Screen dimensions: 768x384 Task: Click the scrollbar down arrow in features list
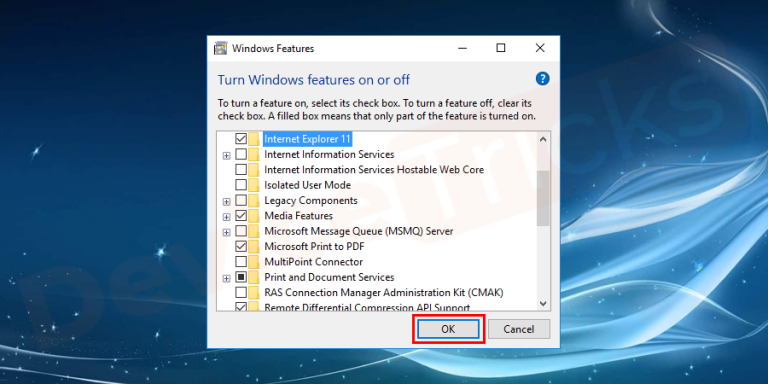point(543,304)
